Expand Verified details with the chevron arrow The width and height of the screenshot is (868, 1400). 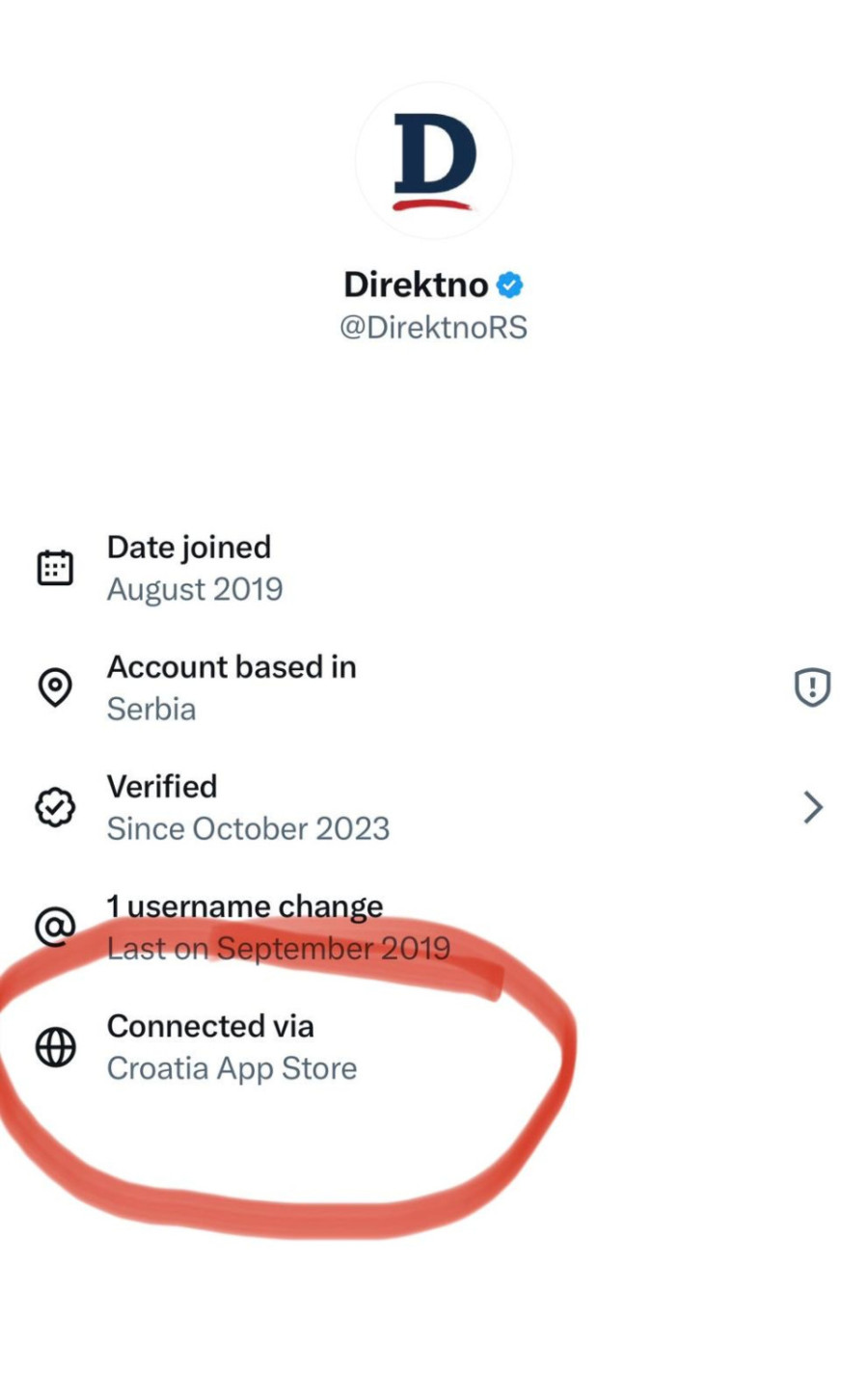coord(813,807)
